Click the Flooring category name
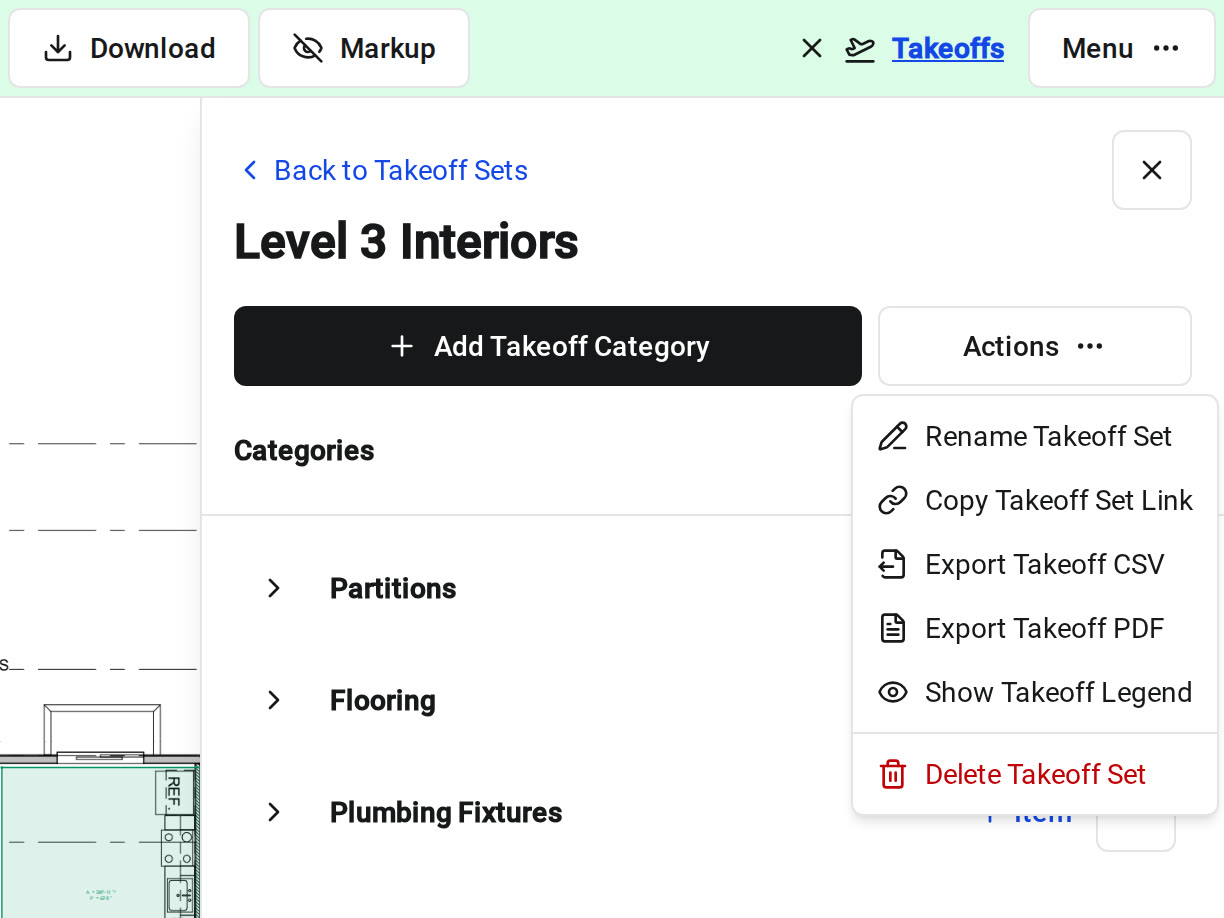This screenshot has width=1224, height=918. click(x=383, y=700)
